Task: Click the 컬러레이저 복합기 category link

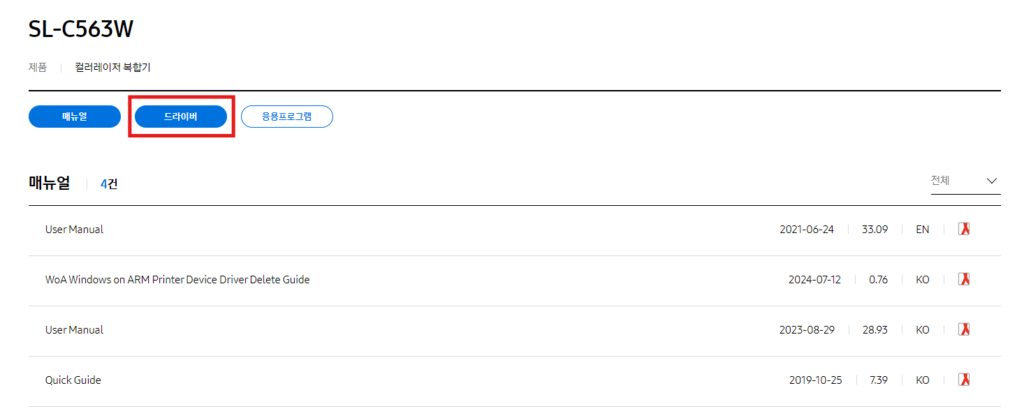Action: click(113, 67)
